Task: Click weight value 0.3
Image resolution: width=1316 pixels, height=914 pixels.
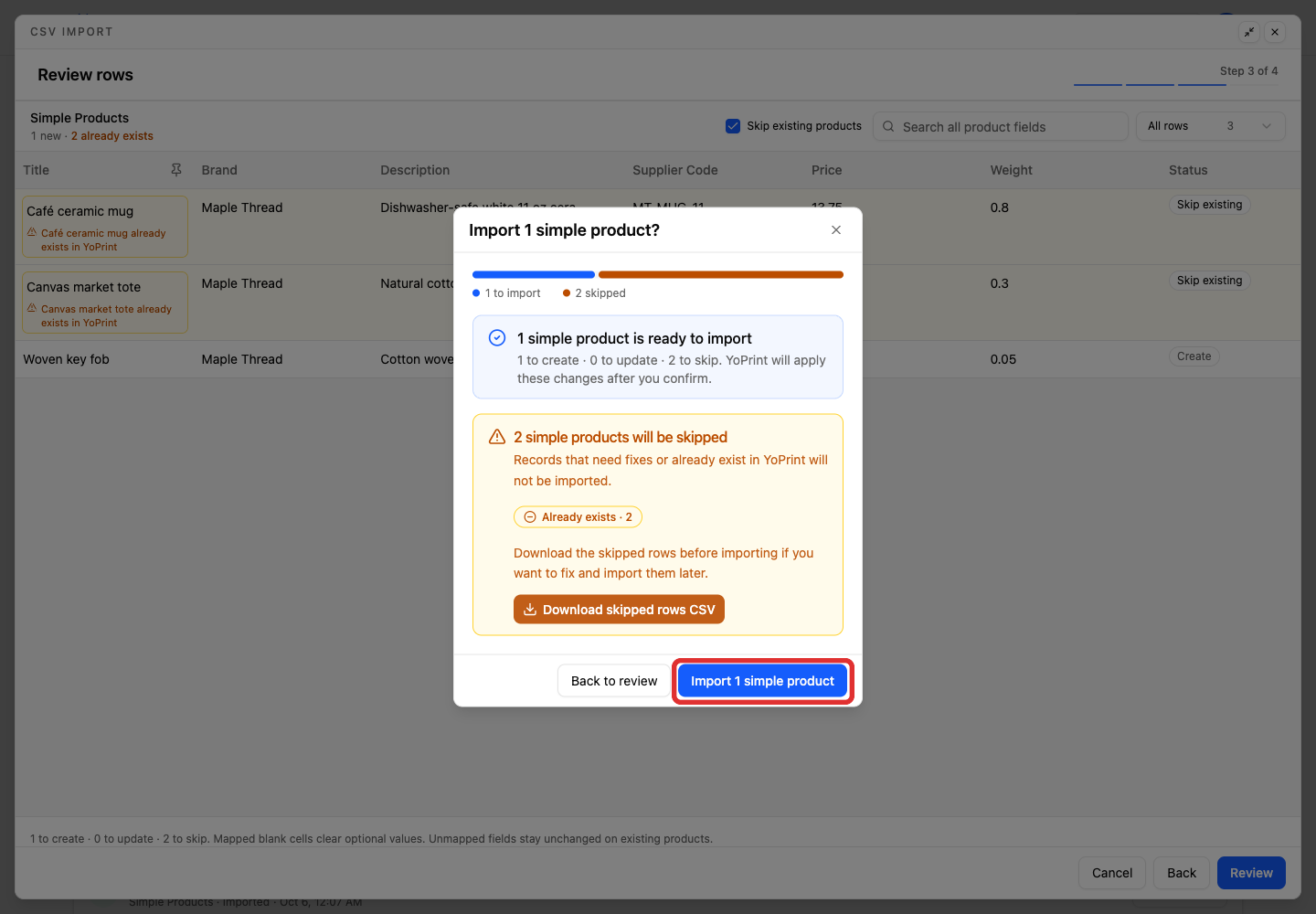Action: [999, 283]
